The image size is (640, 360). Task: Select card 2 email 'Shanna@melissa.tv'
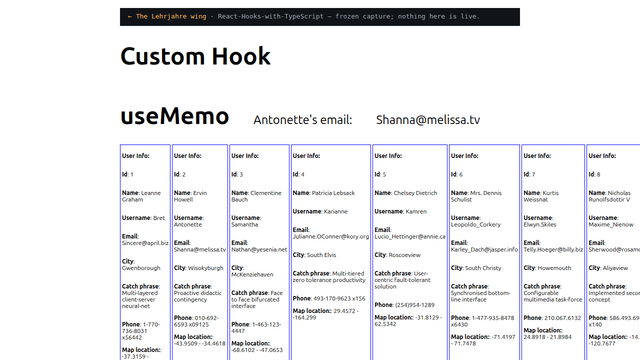(x=200, y=249)
